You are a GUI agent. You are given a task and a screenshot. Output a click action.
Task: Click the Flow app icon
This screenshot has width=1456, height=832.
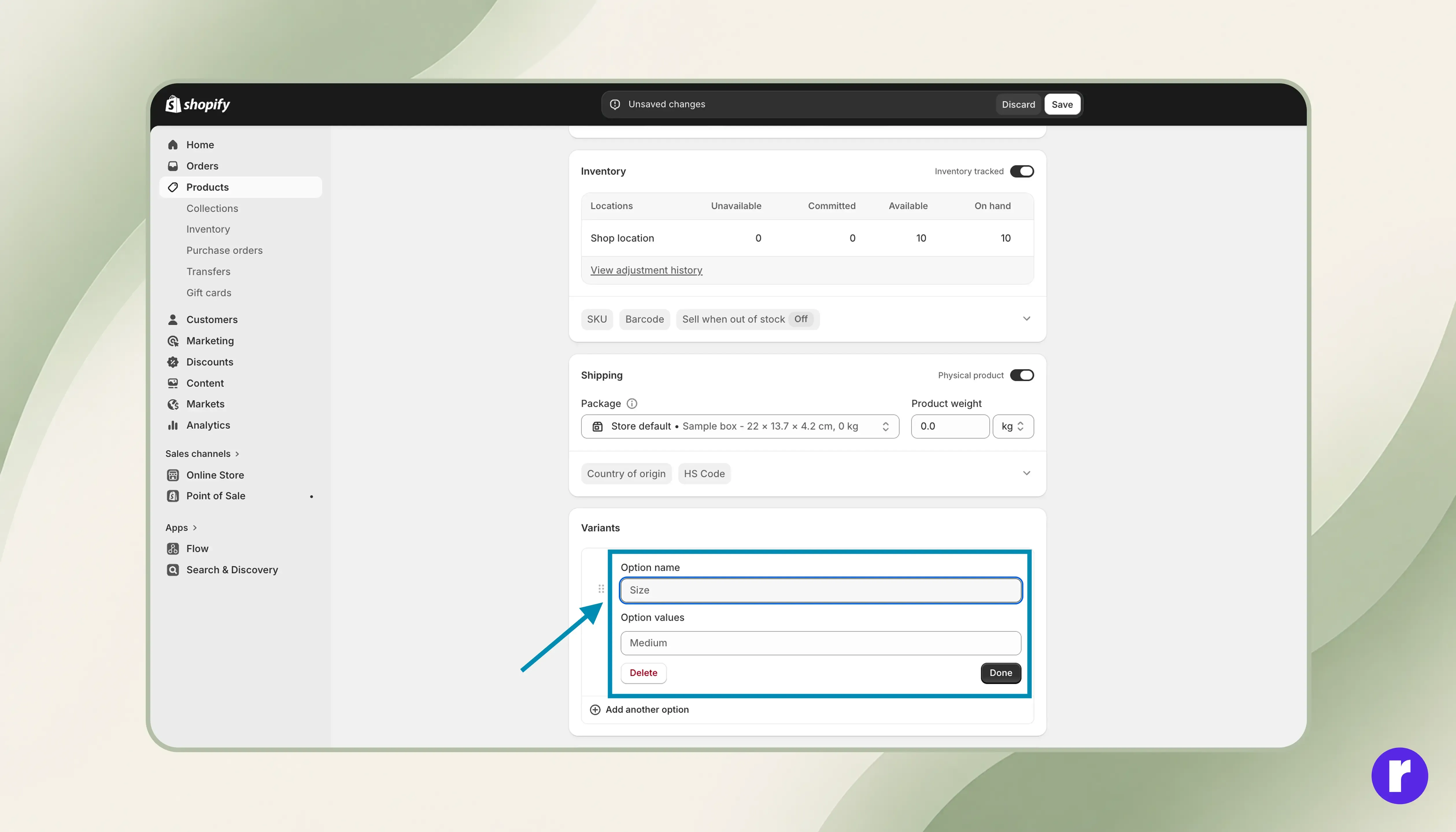(x=172, y=548)
